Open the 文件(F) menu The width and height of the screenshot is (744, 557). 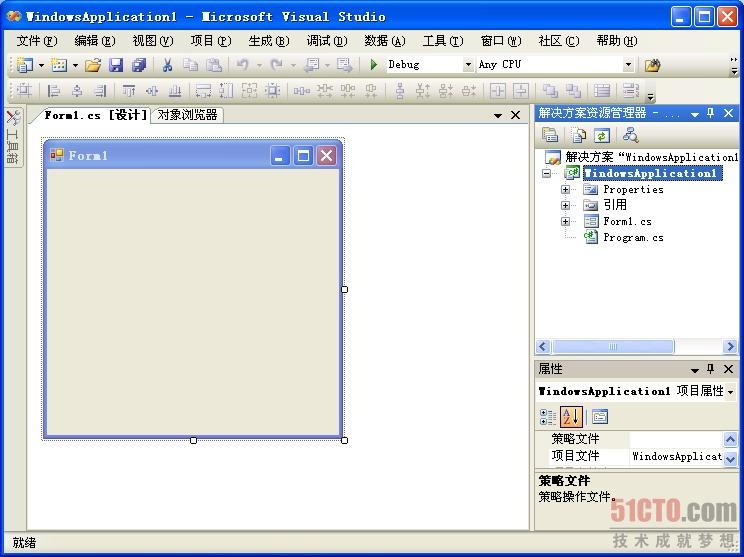click(x=37, y=41)
